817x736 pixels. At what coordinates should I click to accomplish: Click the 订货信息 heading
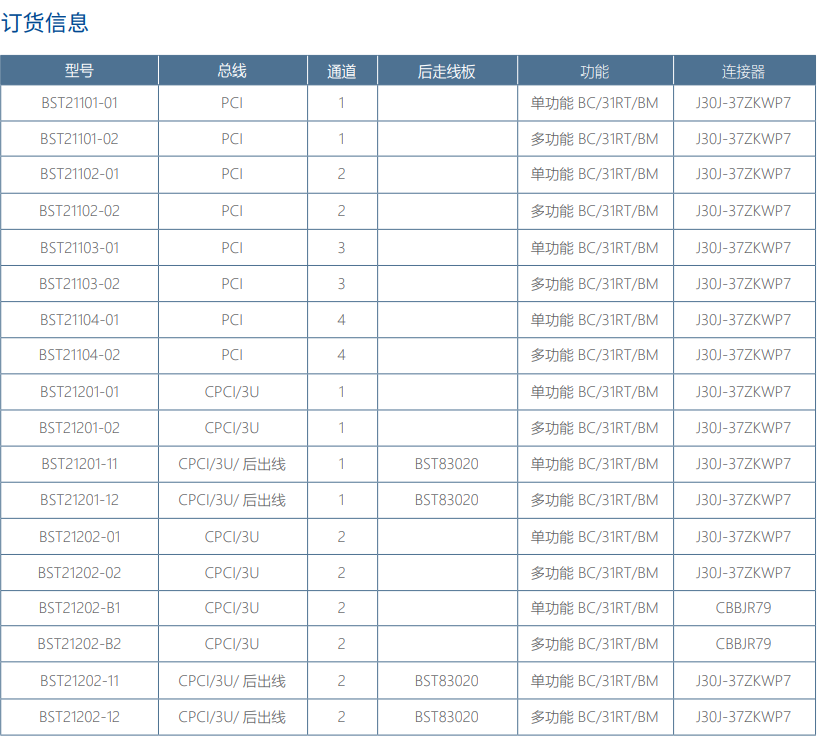[x=45, y=23]
